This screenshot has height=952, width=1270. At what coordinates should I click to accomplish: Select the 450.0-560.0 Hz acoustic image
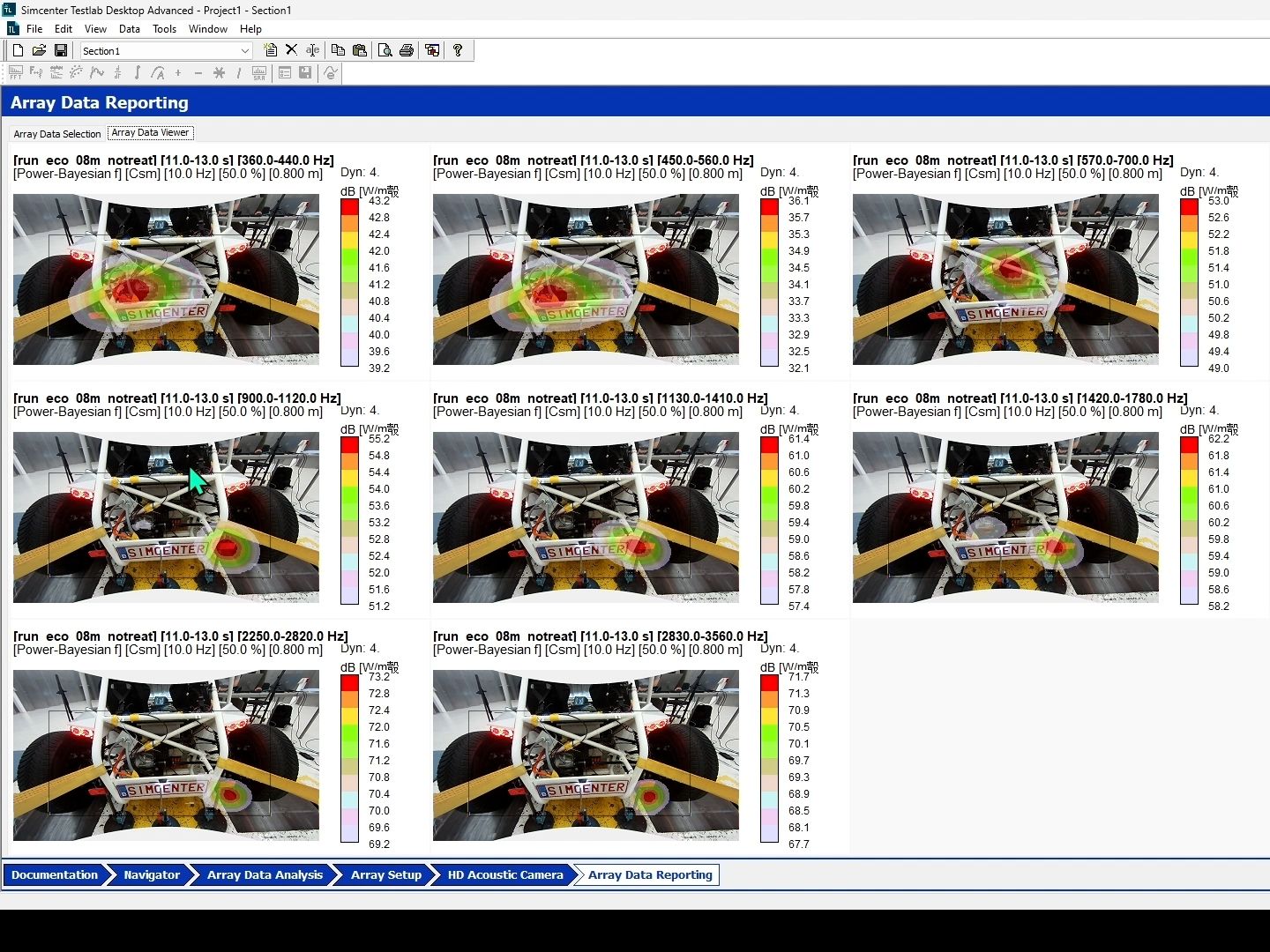[586, 279]
